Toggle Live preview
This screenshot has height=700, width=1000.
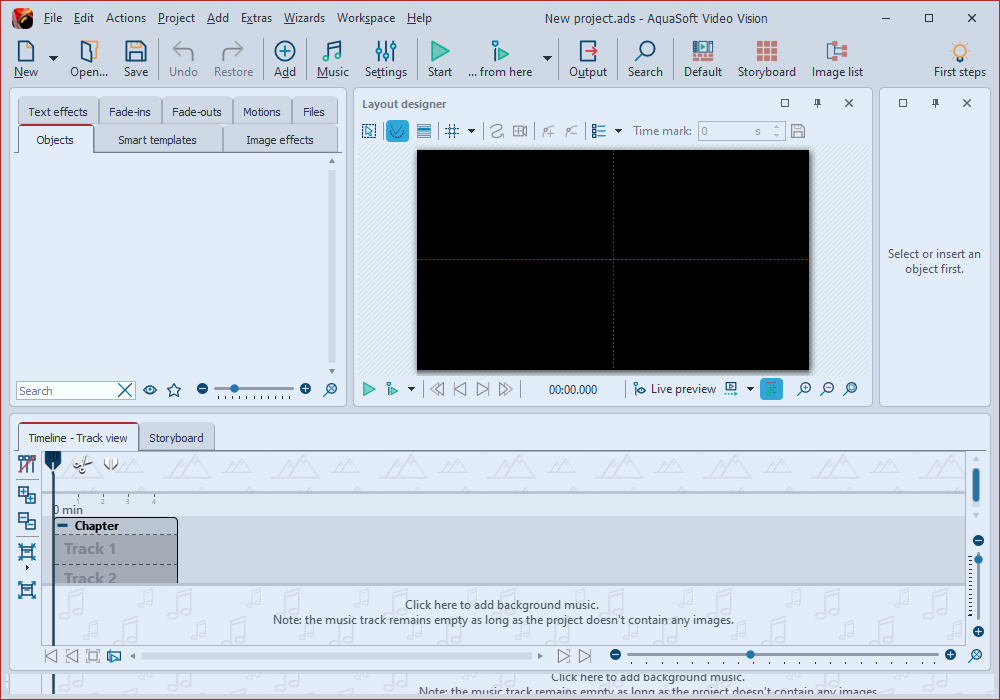coord(674,389)
